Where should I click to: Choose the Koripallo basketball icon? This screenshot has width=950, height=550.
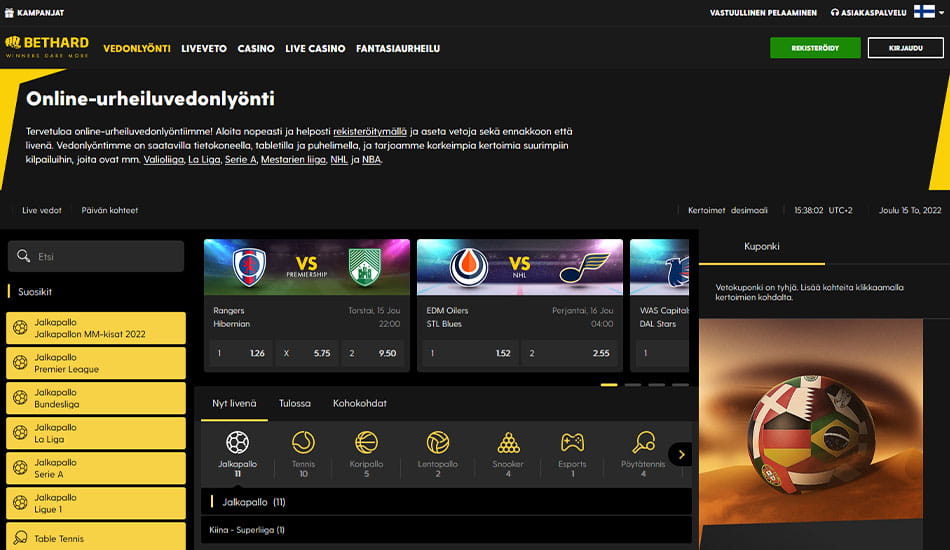[x=367, y=443]
